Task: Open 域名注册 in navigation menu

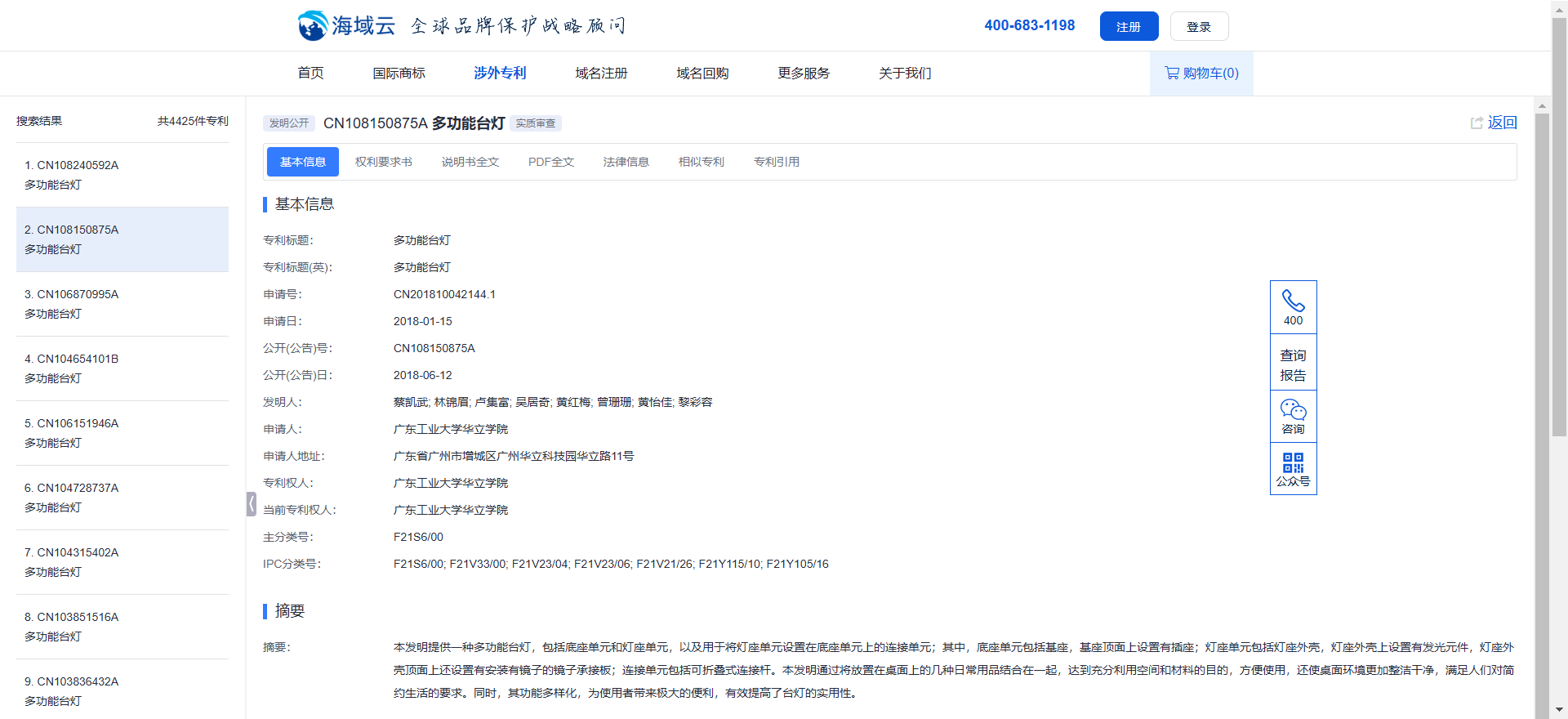Action: click(x=601, y=74)
